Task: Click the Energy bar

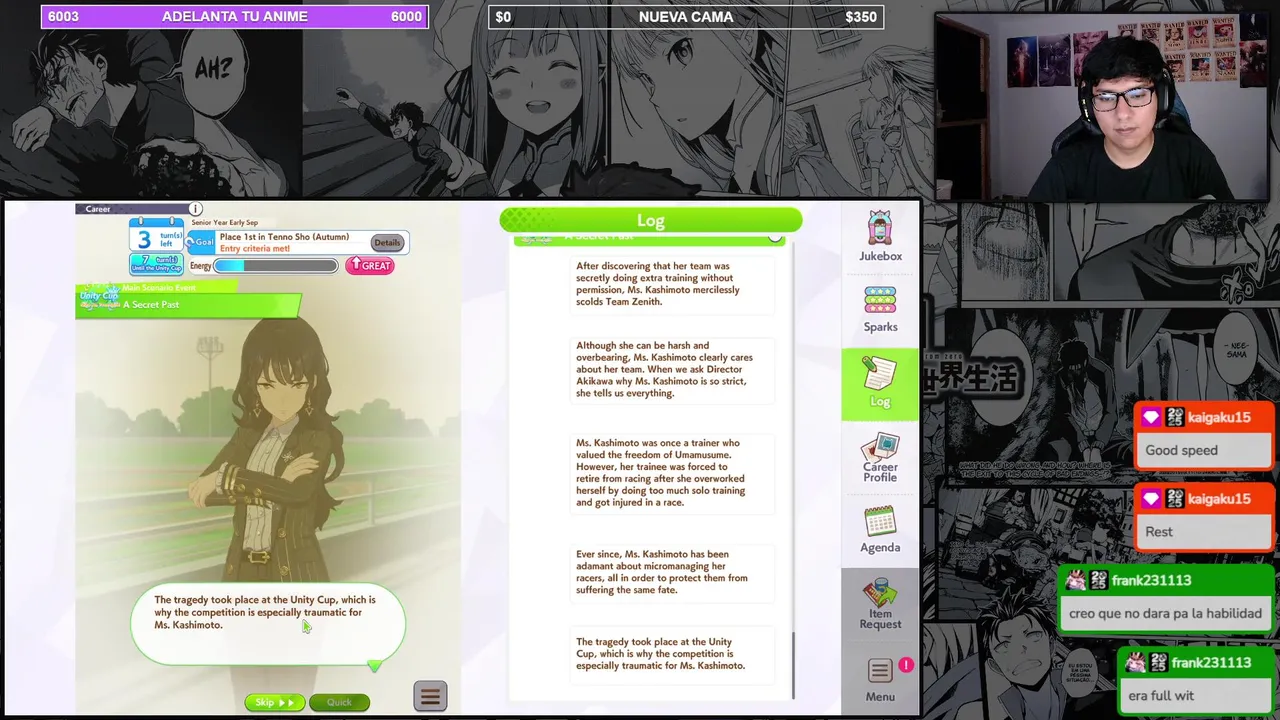Action: click(276, 266)
